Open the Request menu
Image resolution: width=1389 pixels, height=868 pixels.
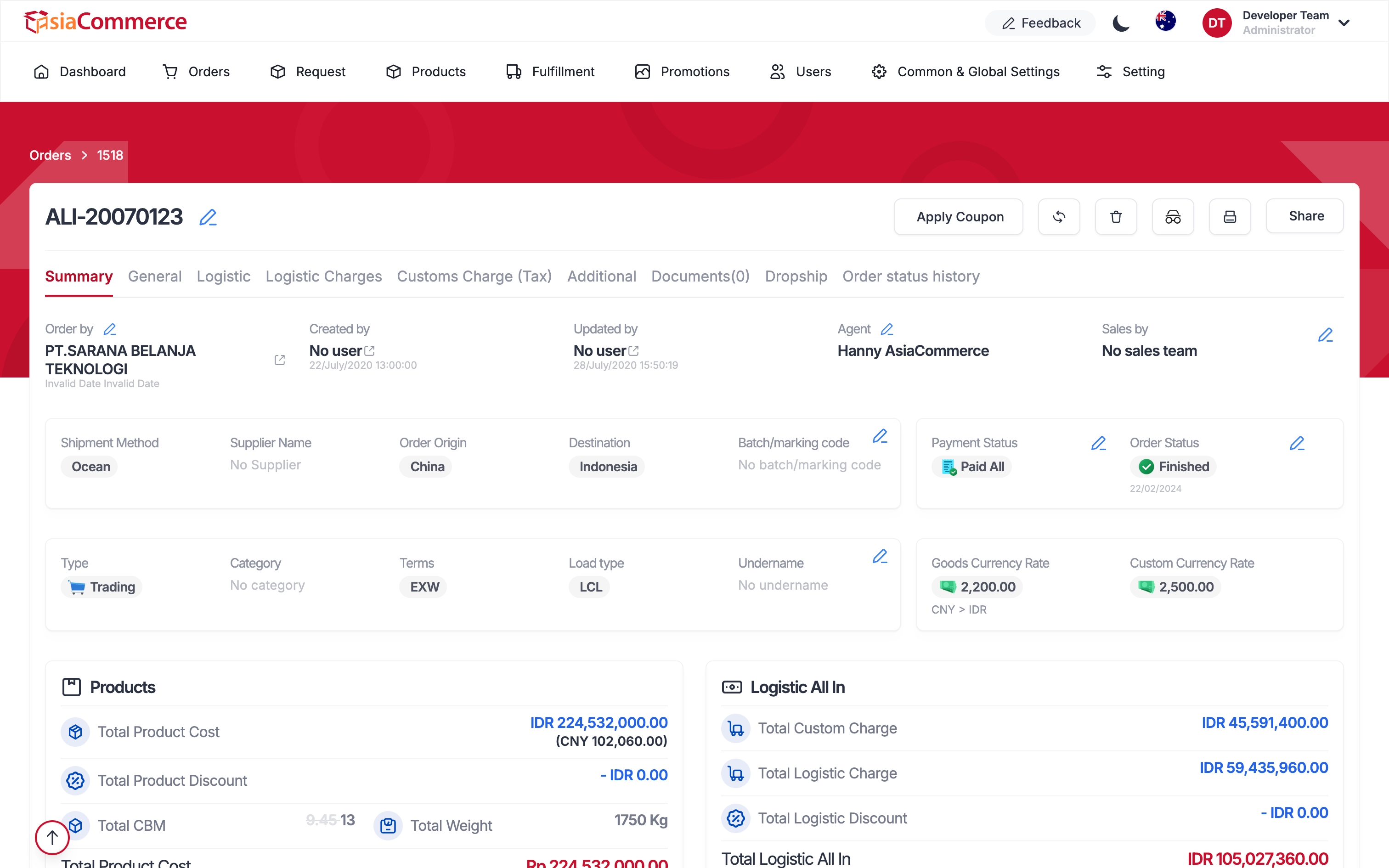[308, 72]
